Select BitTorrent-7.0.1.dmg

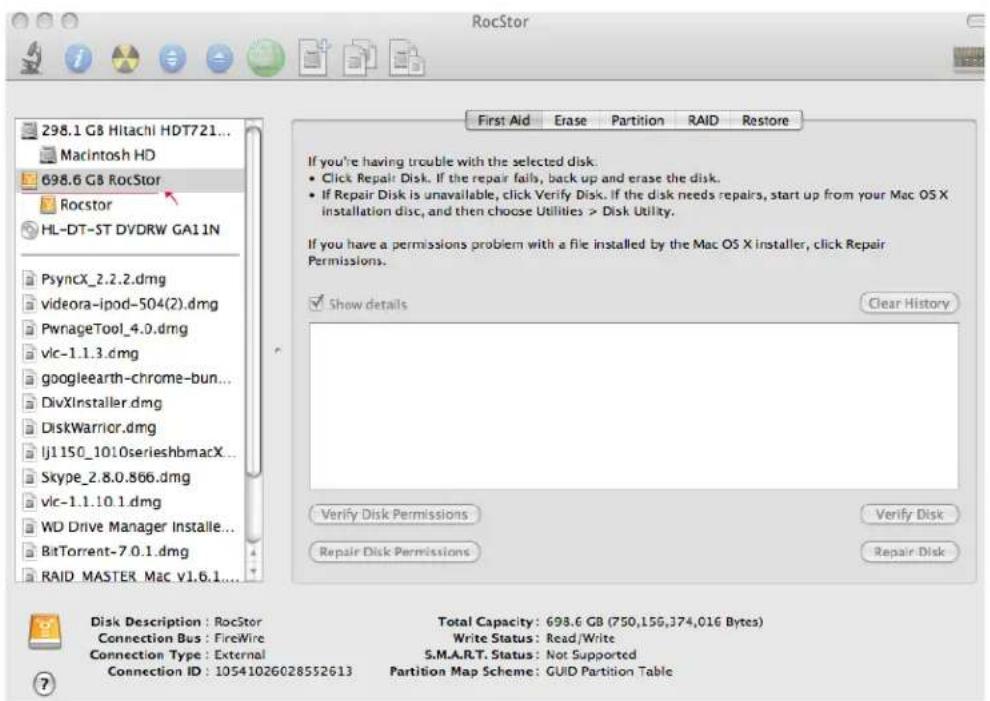129,551
